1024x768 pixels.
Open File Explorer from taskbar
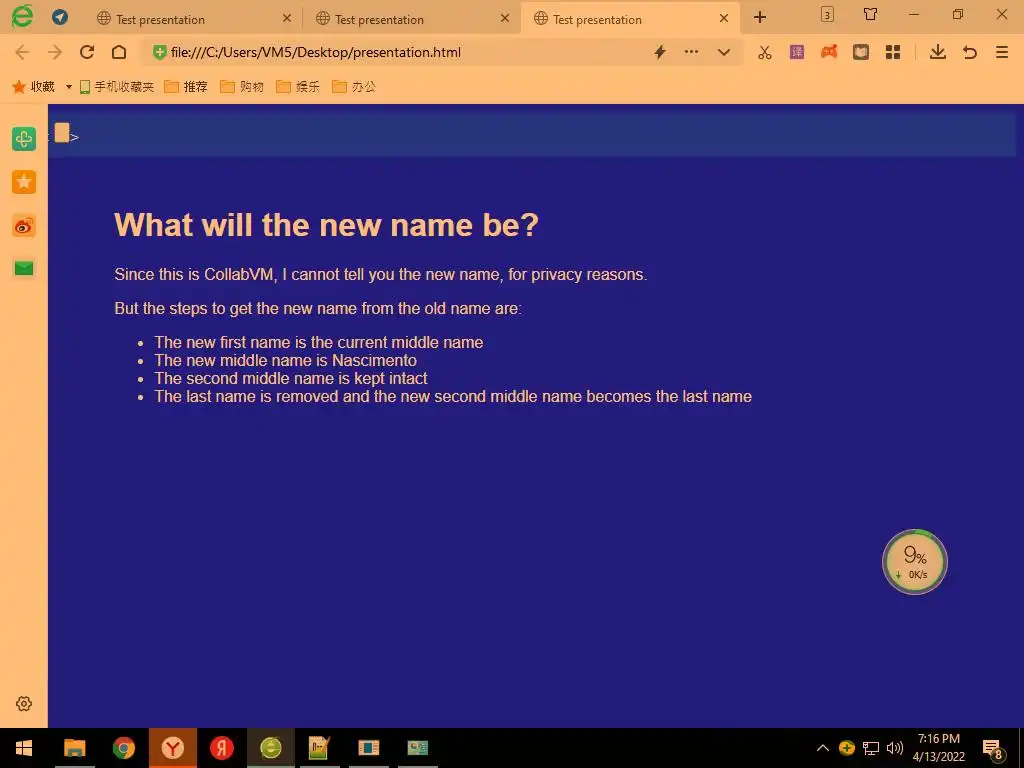(74, 748)
